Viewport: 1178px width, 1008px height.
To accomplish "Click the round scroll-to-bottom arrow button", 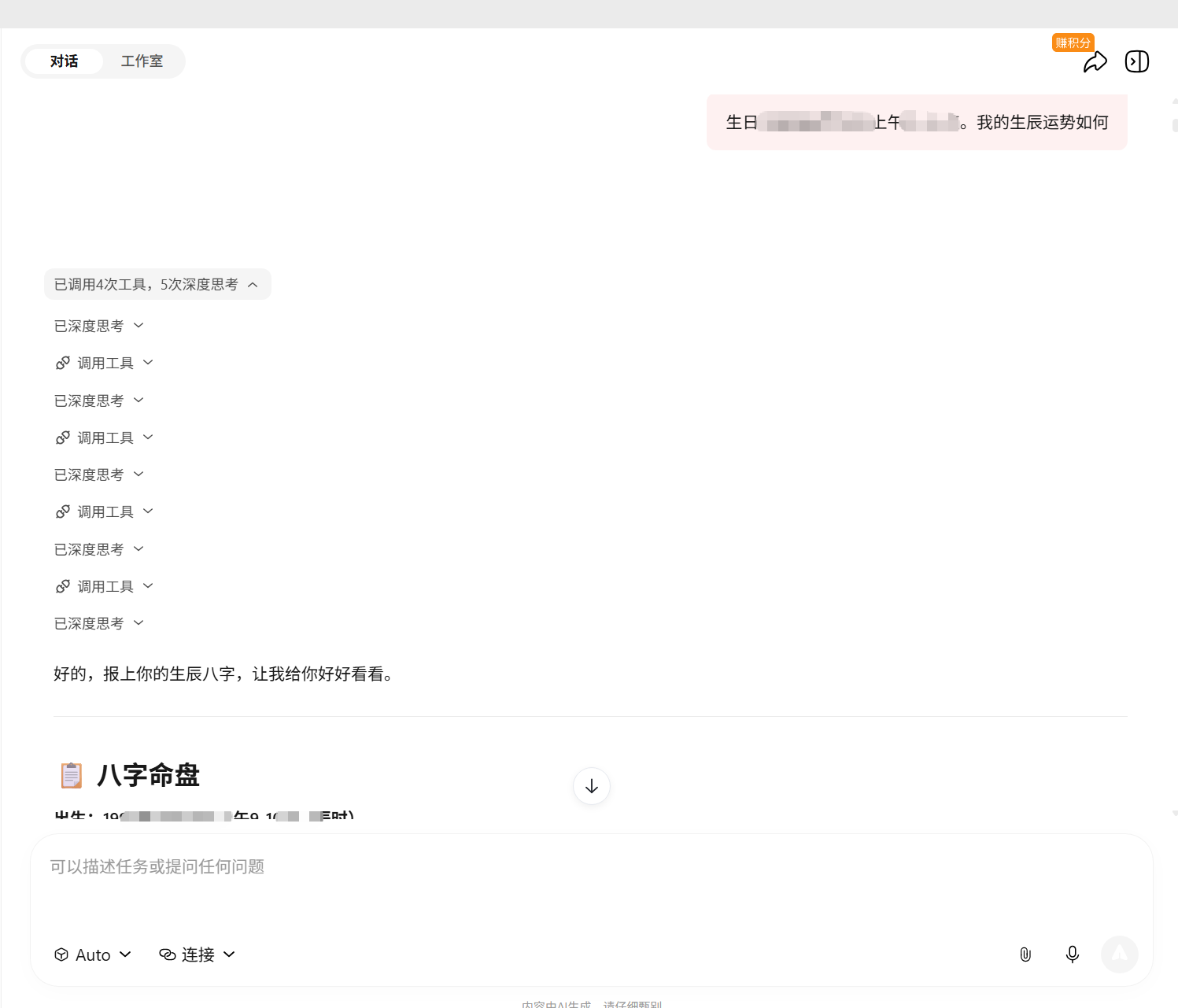I will pyautogui.click(x=592, y=786).
